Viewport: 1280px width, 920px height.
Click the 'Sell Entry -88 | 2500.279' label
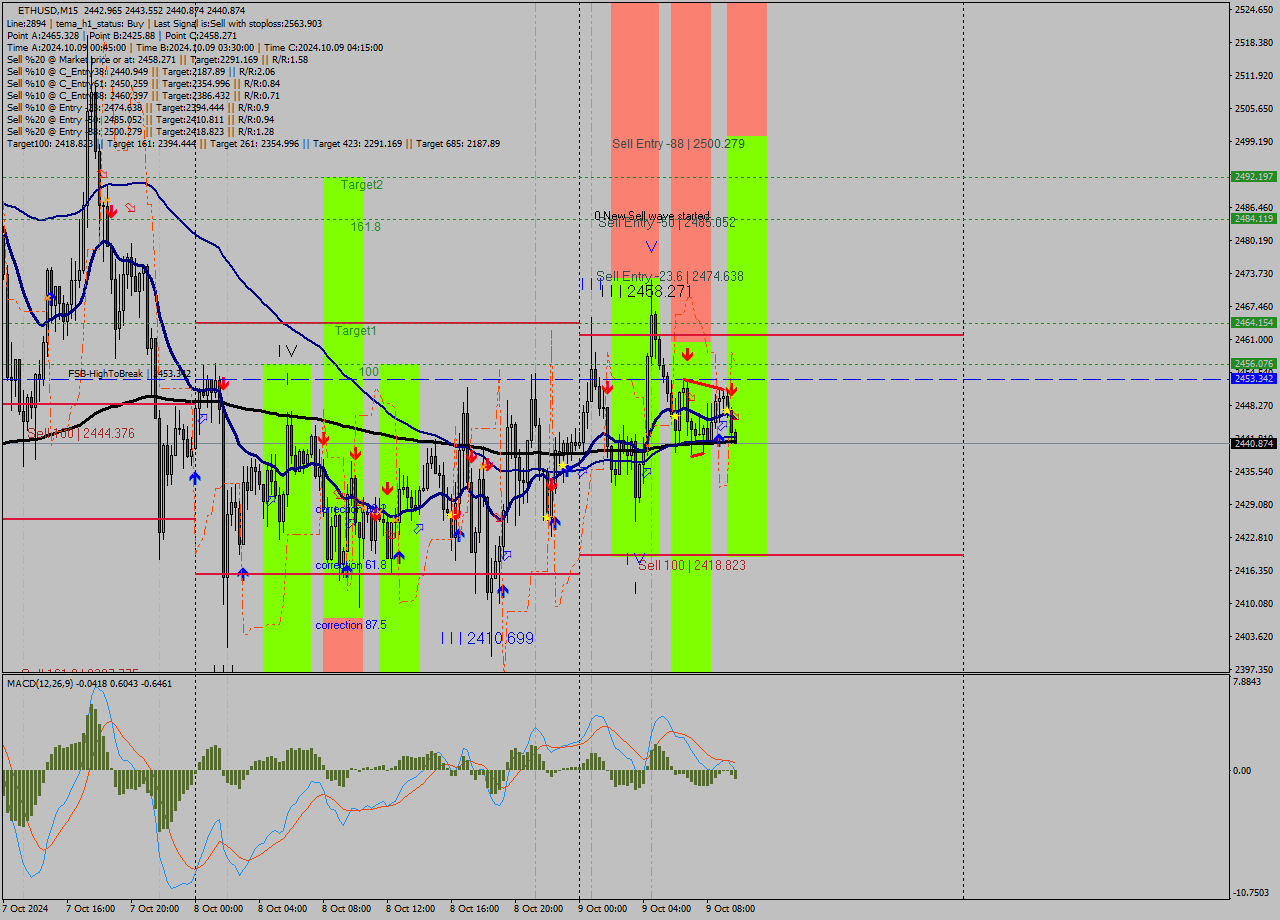pyautogui.click(x=678, y=144)
